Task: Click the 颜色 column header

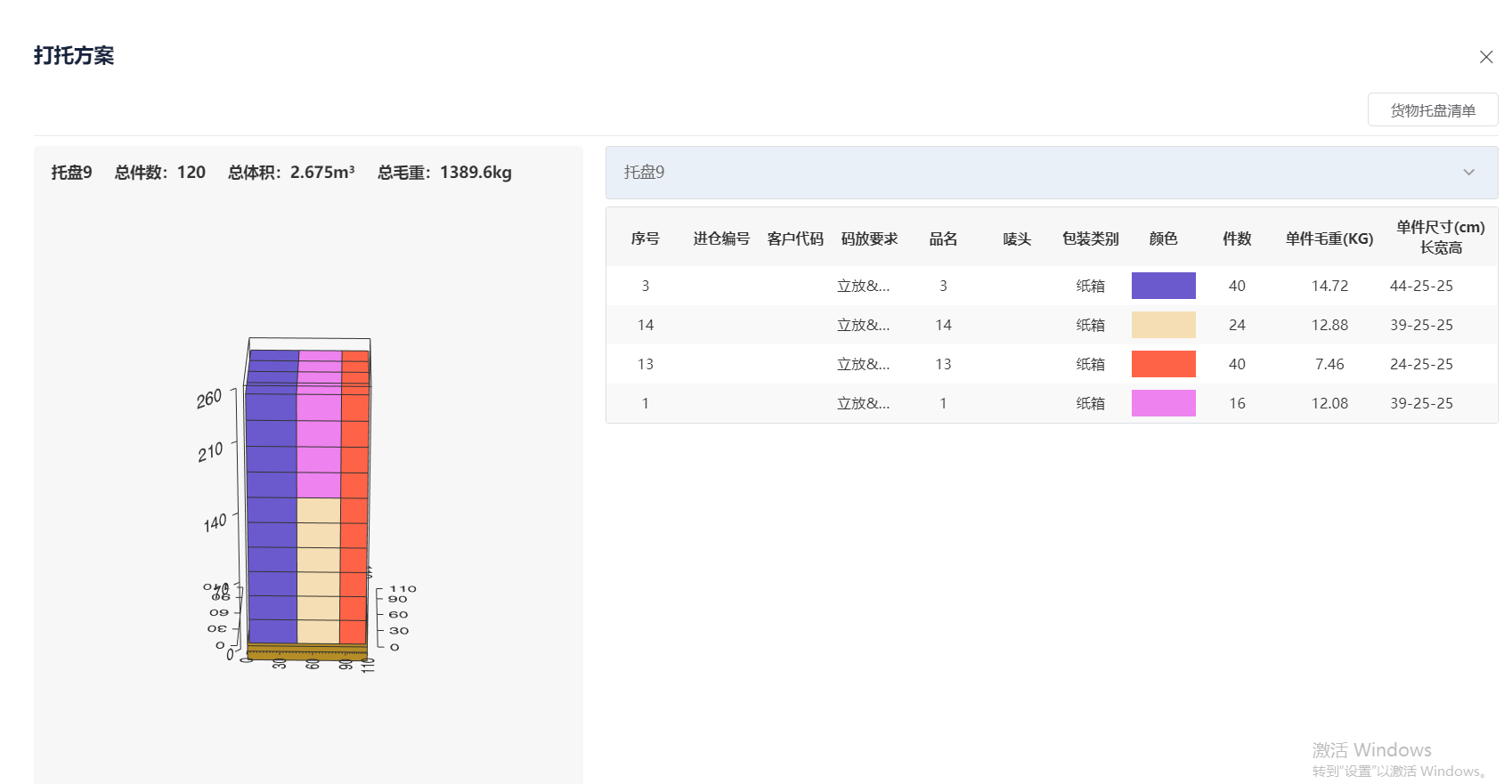Action: (x=1163, y=238)
